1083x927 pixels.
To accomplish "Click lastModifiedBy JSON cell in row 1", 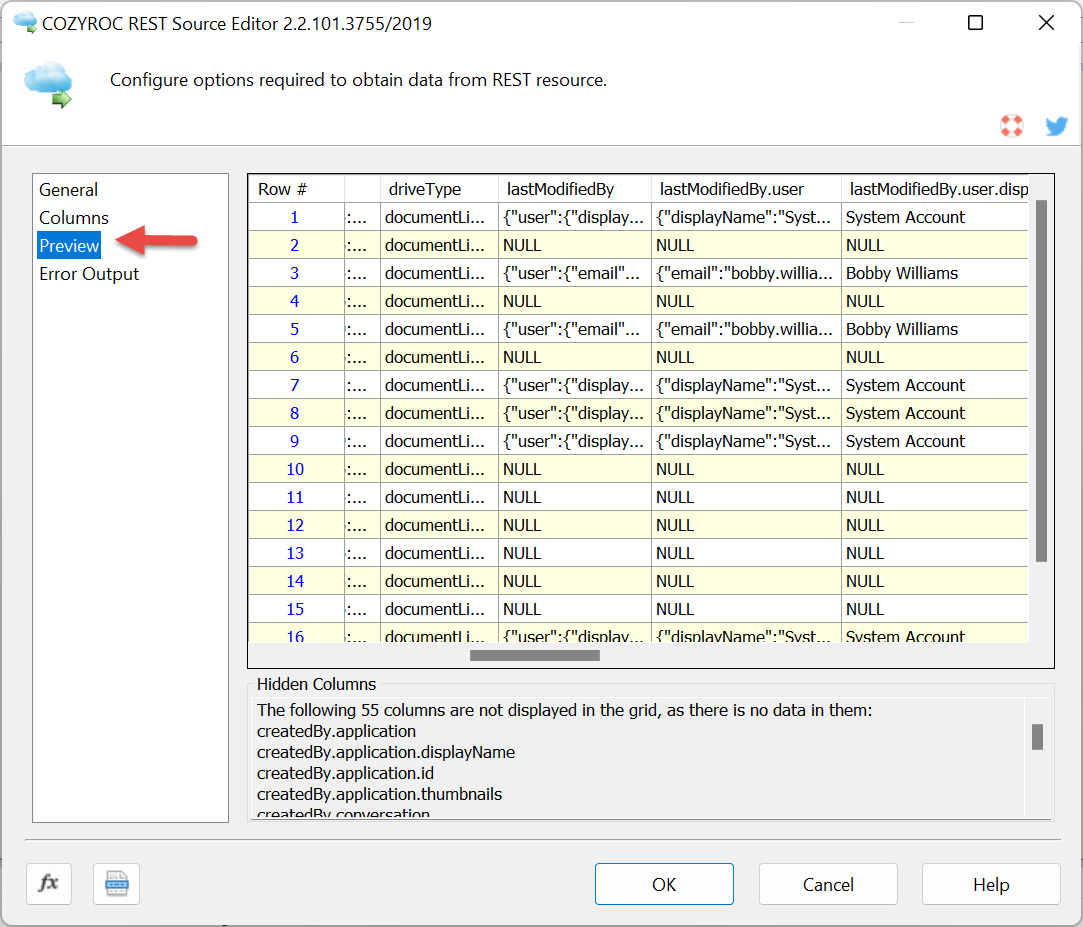I will 575,218.
